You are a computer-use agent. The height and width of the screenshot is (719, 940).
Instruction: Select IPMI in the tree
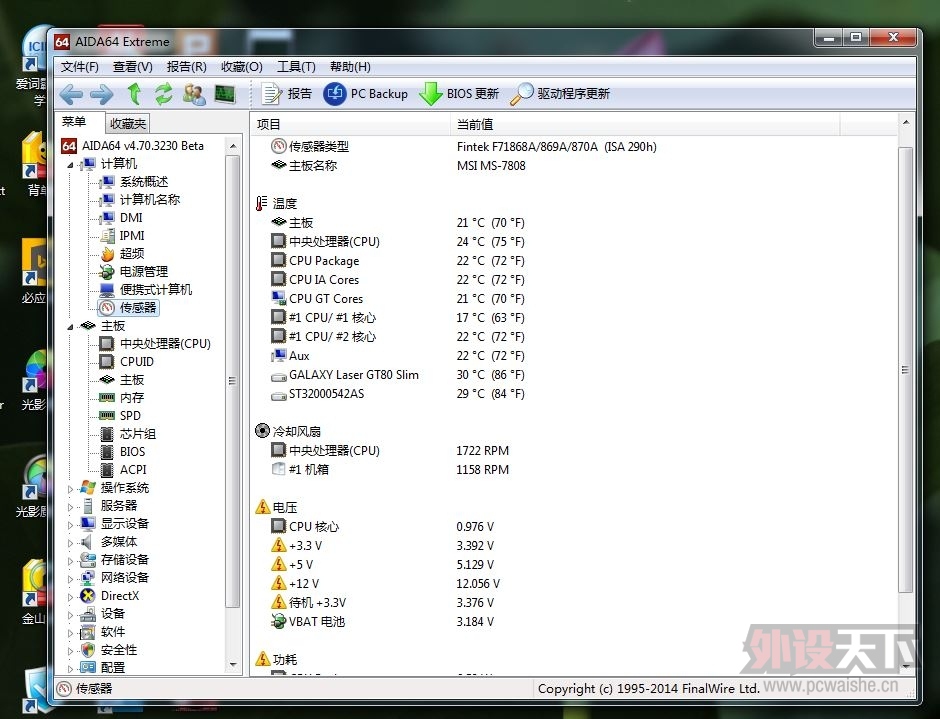click(x=132, y=236)
